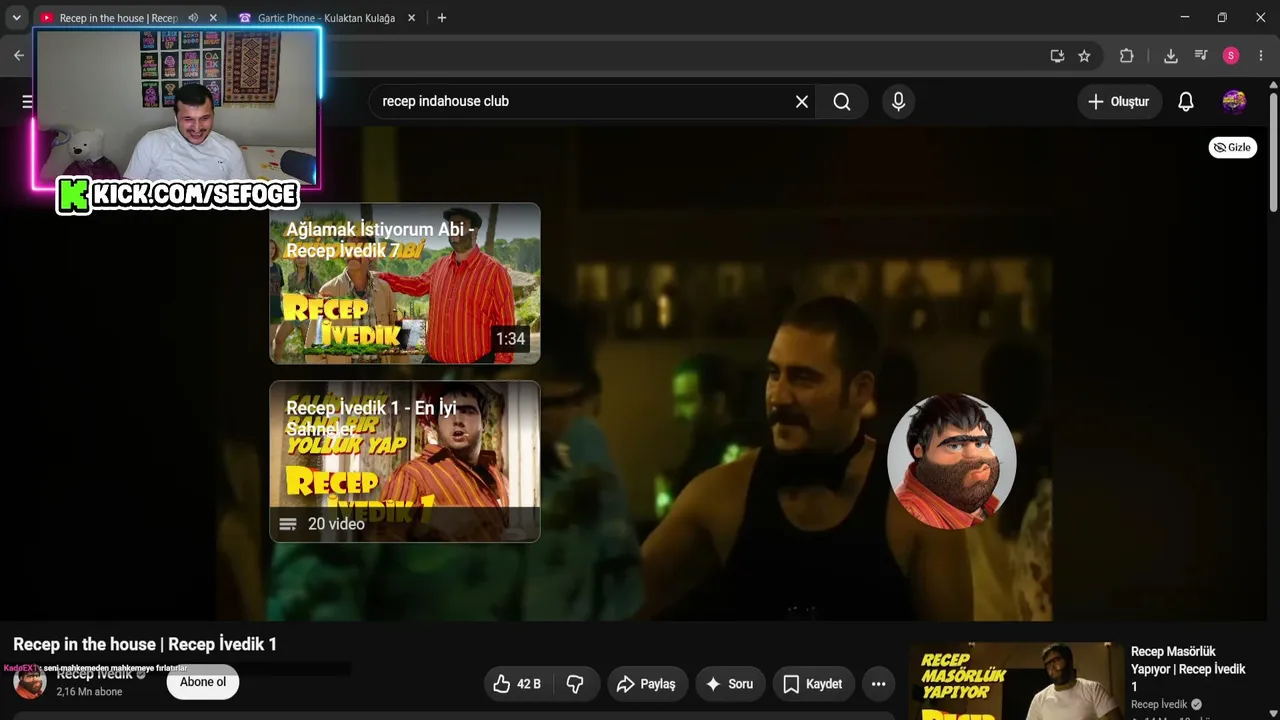Restore down the Chrome window
Image resolution: width=1280 pixels, height=720 pixels.
[1222, 17]
